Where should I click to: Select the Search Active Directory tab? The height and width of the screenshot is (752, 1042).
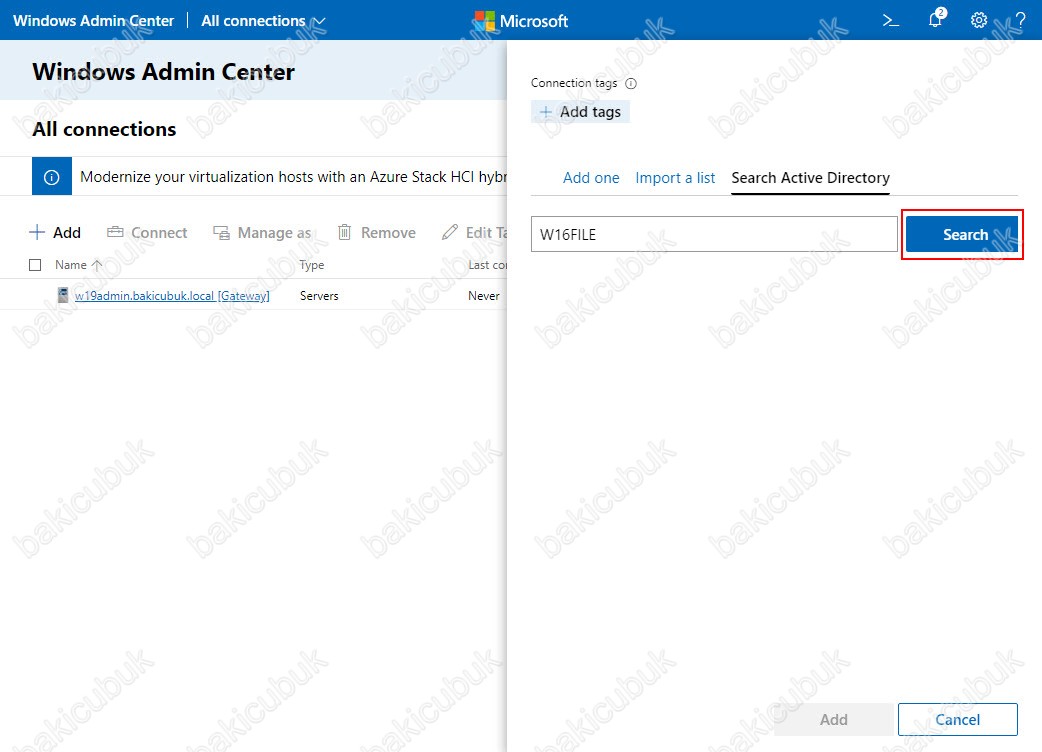810,178
